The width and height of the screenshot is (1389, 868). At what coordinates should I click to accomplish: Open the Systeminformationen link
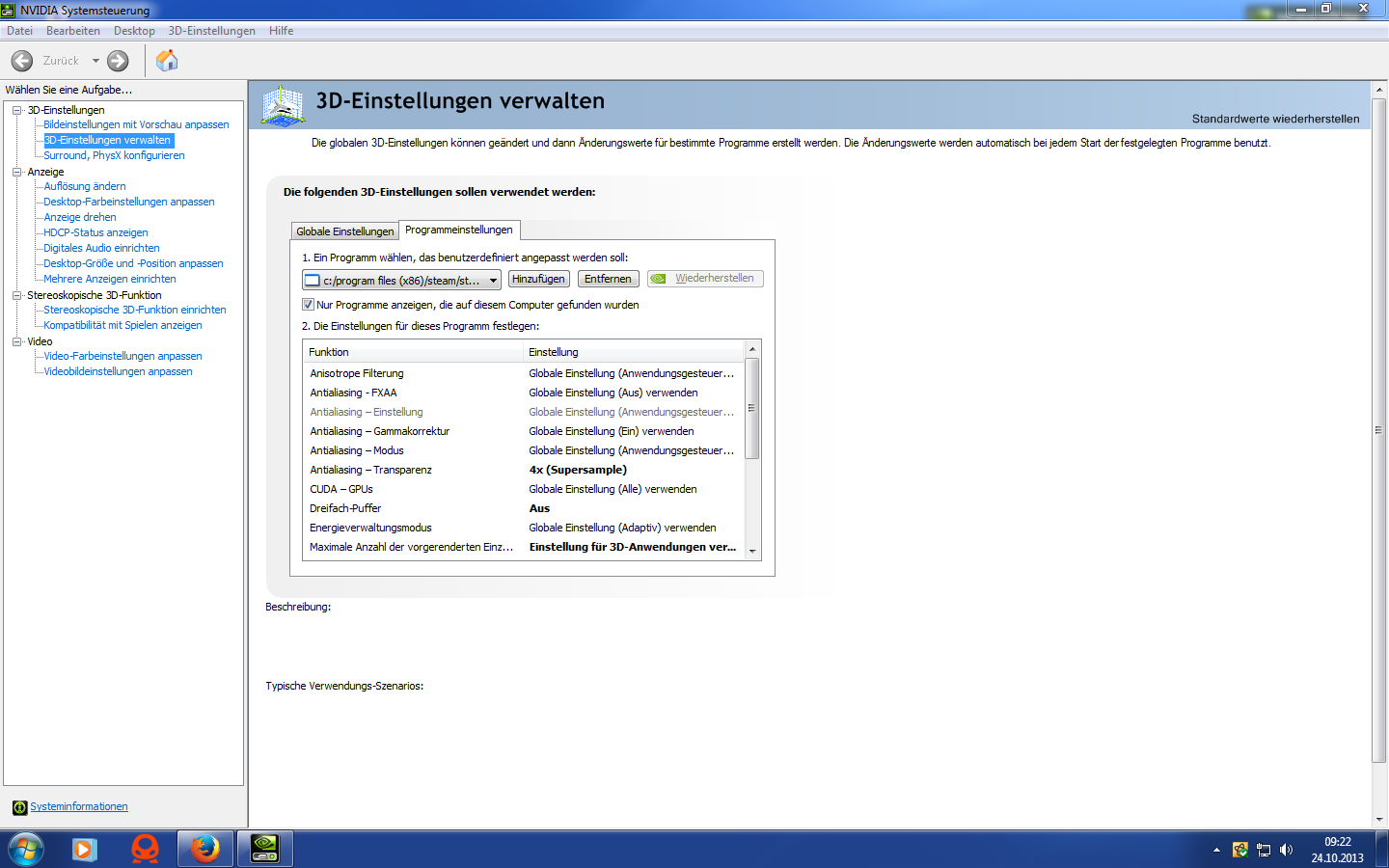[79, 807]
